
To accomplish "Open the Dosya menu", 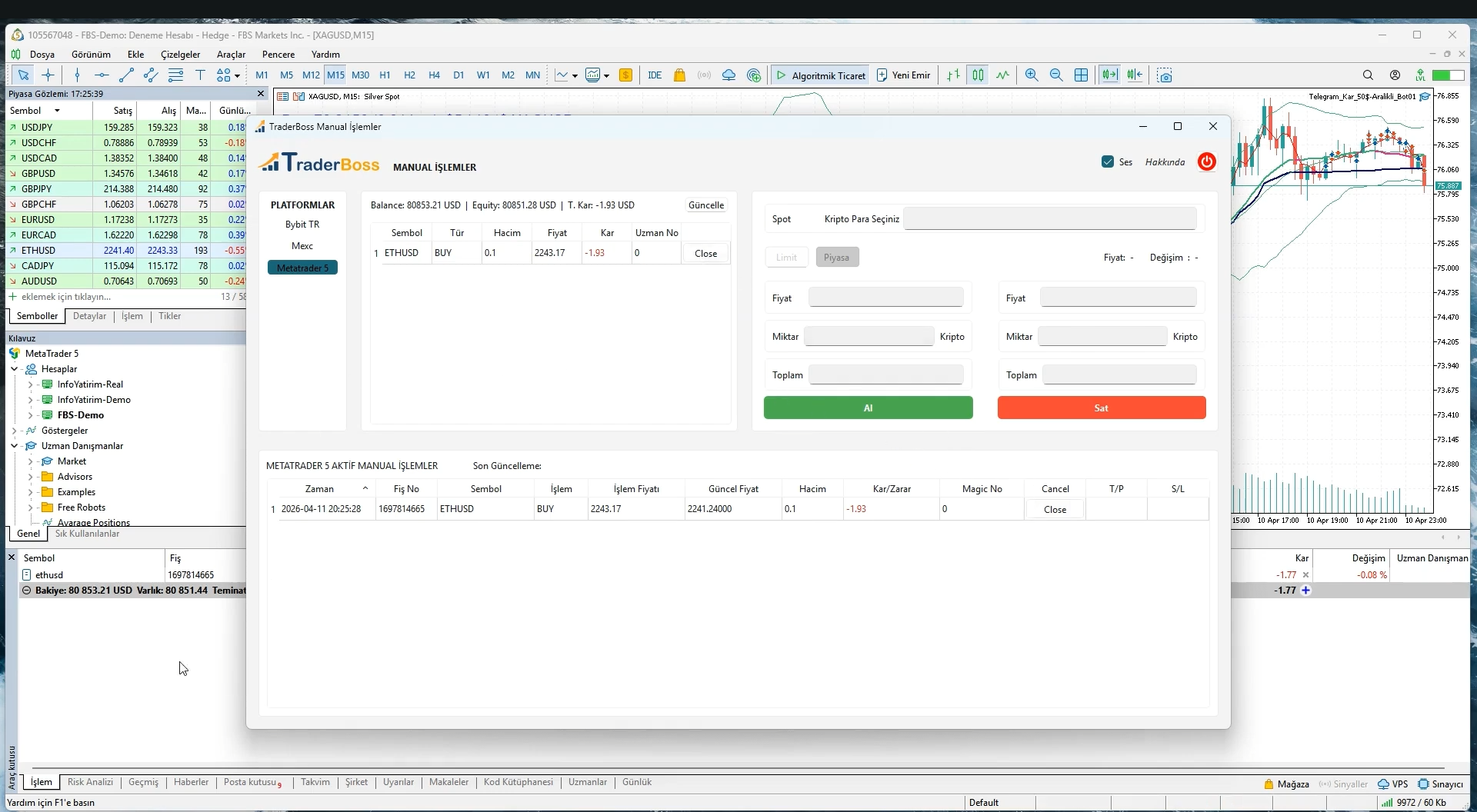I will [x=42, y=54].
